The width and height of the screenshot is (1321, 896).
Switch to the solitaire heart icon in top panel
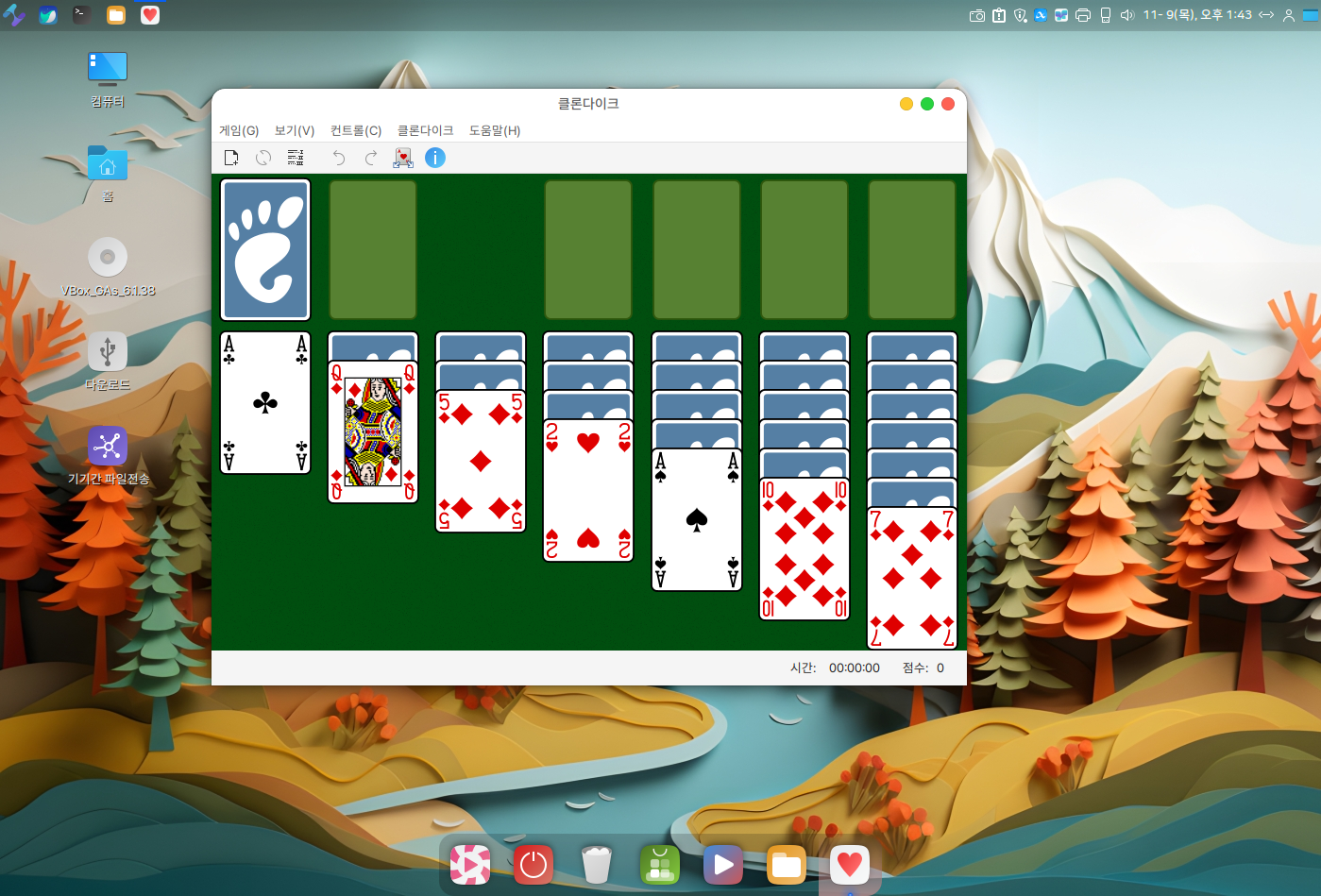click(x=150, y=15)
